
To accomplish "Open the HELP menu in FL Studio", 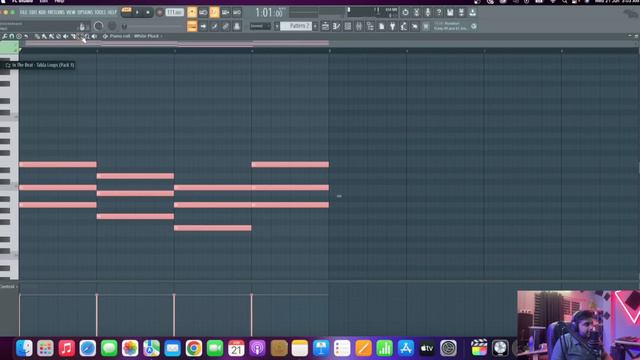I will point(112,12).
